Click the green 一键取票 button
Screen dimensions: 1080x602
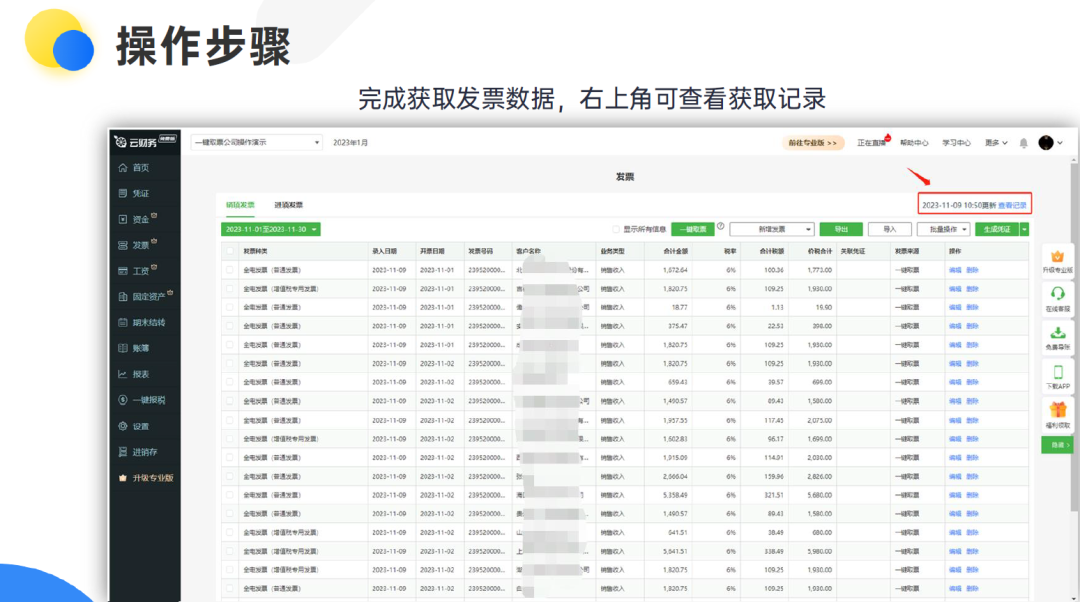692,229
